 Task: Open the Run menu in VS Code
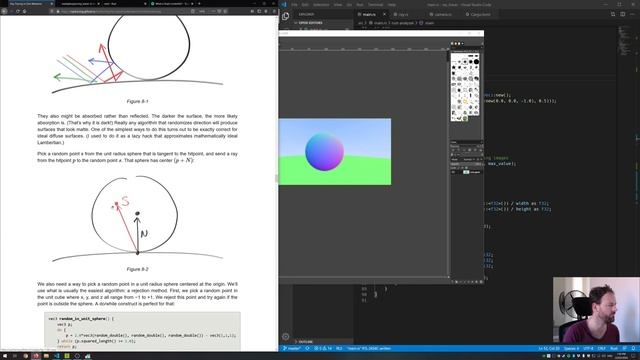pyautogui.click(x=360, y=5)
